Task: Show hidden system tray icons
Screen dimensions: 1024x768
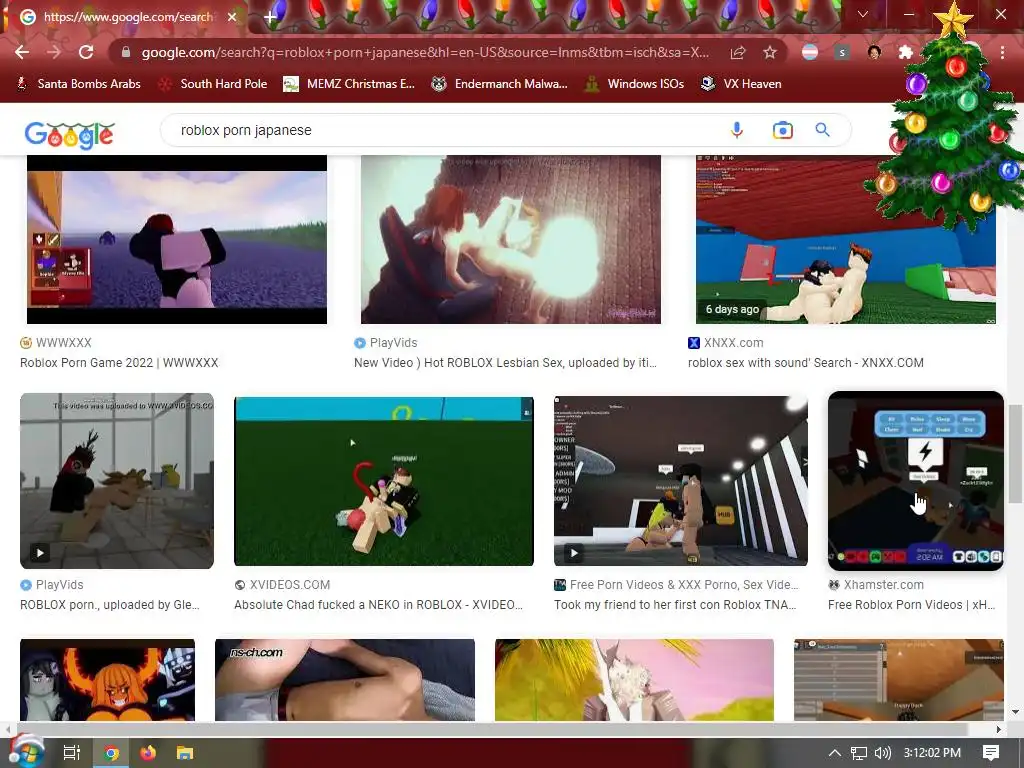Action: [x=835, y=753]
